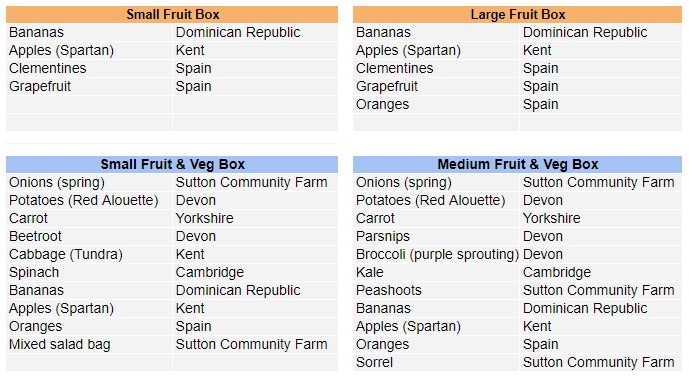The width and height of the screenshot is (689, 377).
Task: Select the Spinach cell
Action: click(89, 272)
